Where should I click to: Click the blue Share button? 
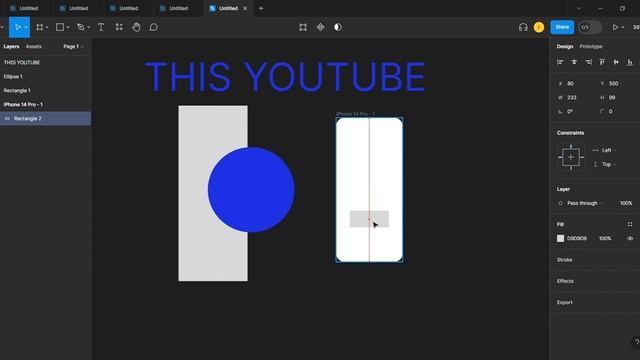(562, 27)
